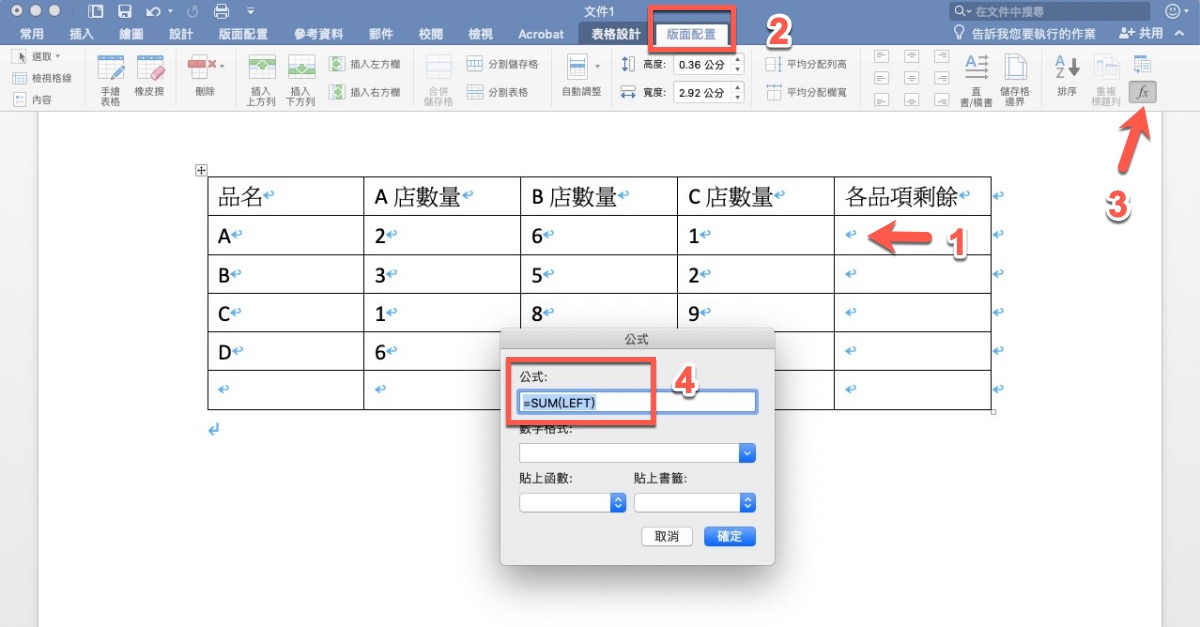Switch to the Home (常用) tab
This screenshot has width=1200, height=627.
pyautogui.click(x=32, y=33)
